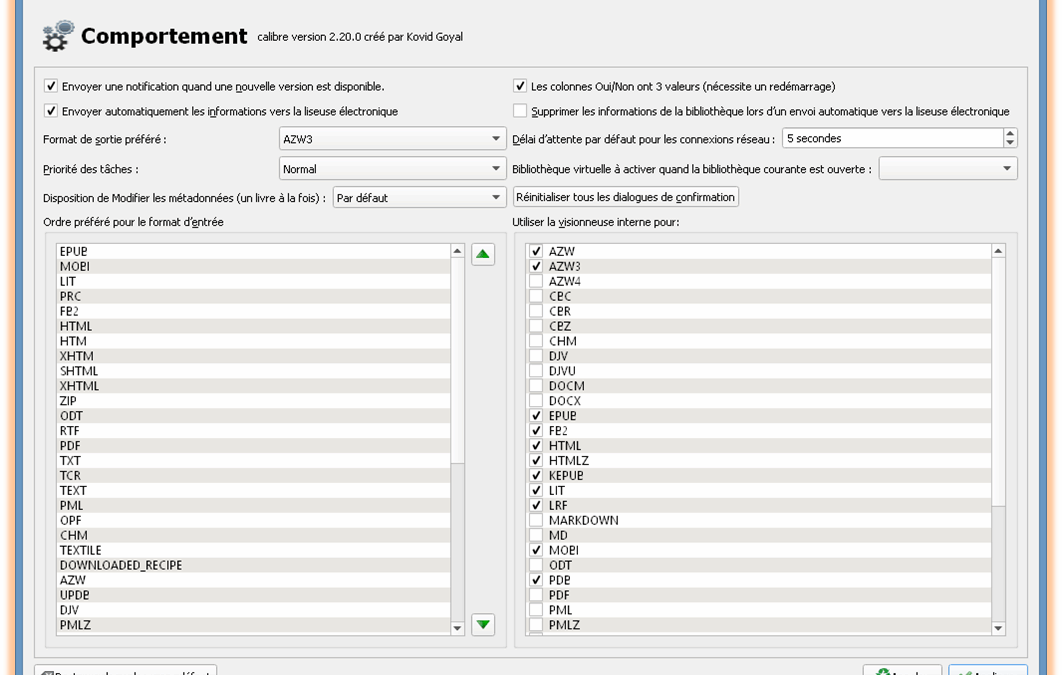This screenshot has width=1062, height=675.
Task: Select XHTM in input format list
Action: click(253, 355)
